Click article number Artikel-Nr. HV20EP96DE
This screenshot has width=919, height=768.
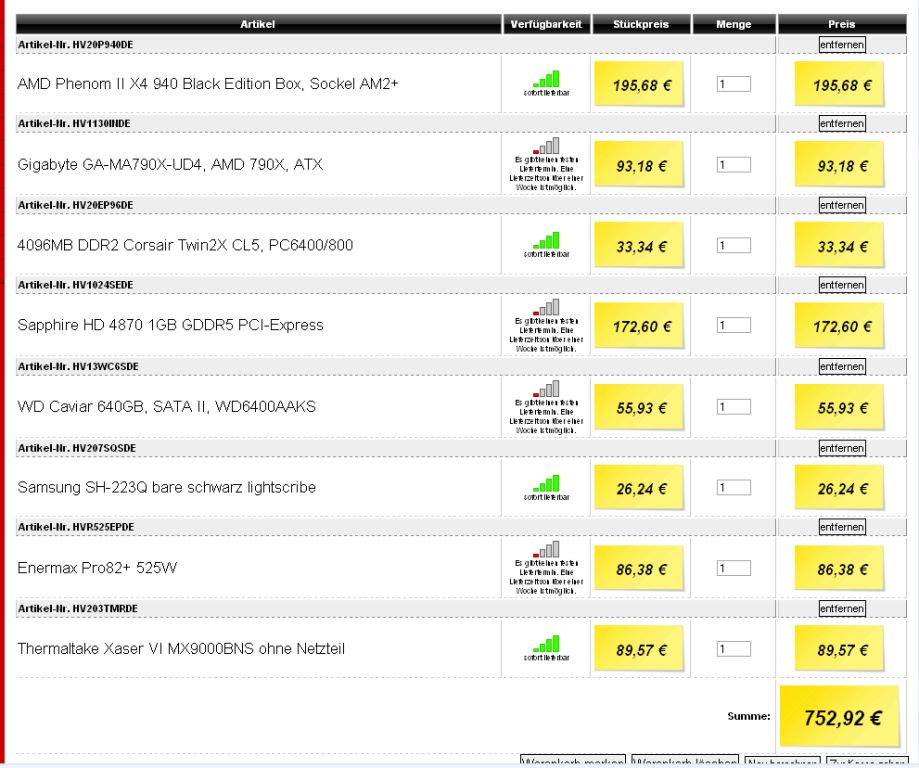(x=76, y=205)
